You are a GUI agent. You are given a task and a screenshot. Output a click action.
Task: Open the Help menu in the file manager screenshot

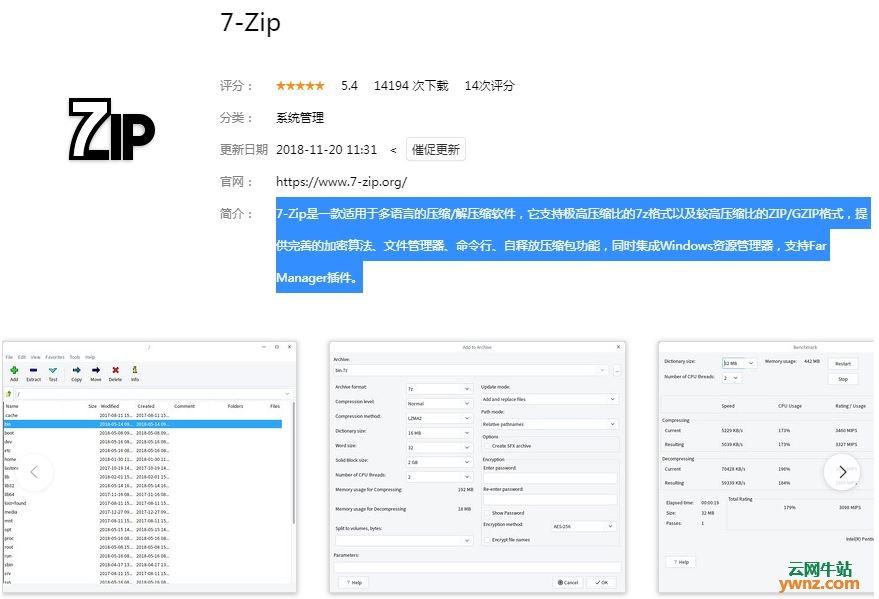coord(90,357)
